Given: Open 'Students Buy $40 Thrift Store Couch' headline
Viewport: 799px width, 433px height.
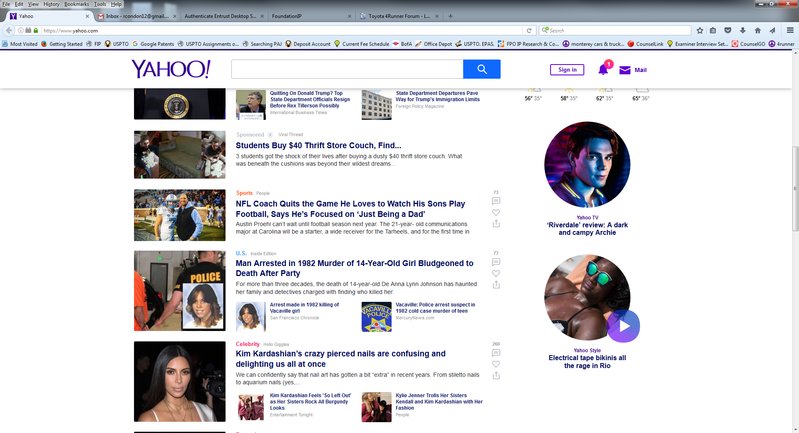Looking at the screenshot, I should pos(318,145).
